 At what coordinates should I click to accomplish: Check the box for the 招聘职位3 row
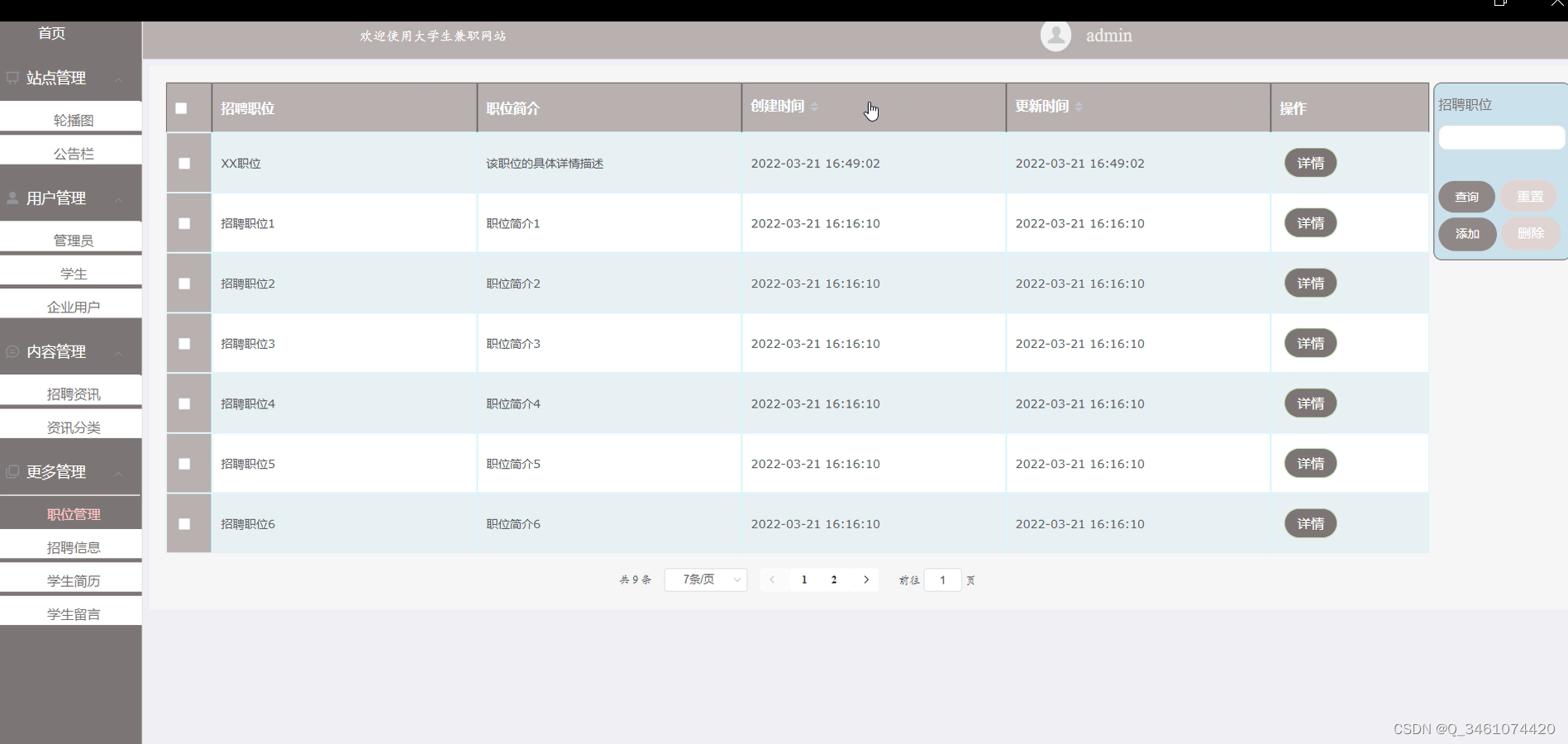[x=184, y=344]
